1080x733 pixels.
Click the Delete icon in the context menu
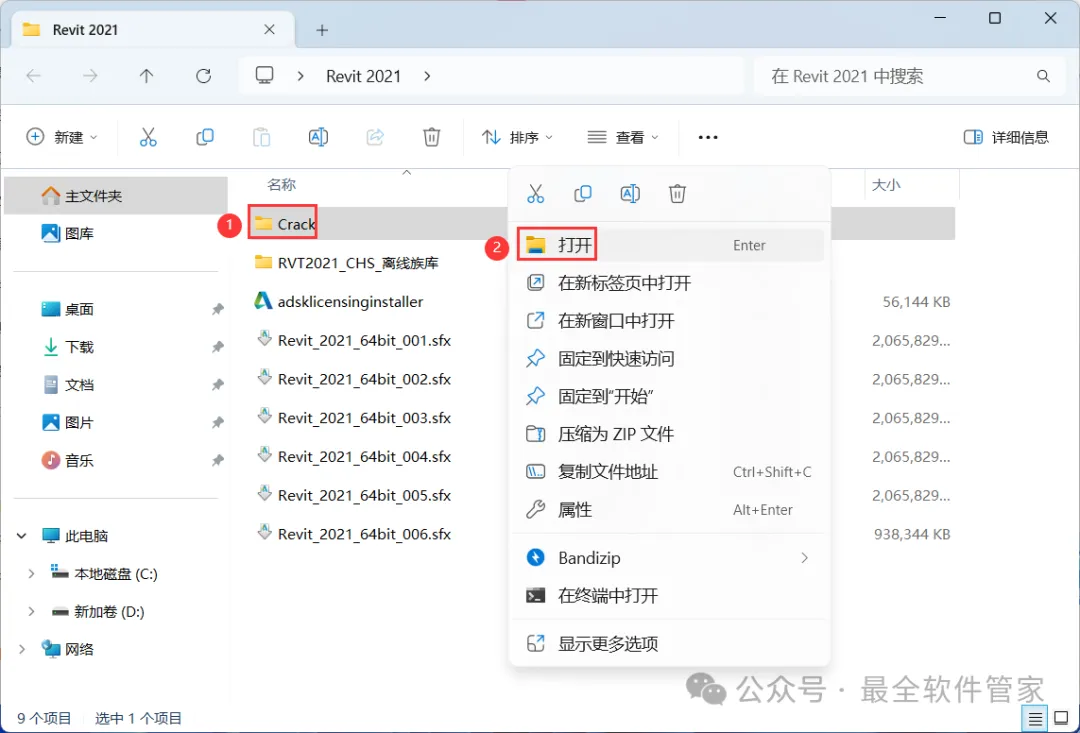click(x=677, y=194)
